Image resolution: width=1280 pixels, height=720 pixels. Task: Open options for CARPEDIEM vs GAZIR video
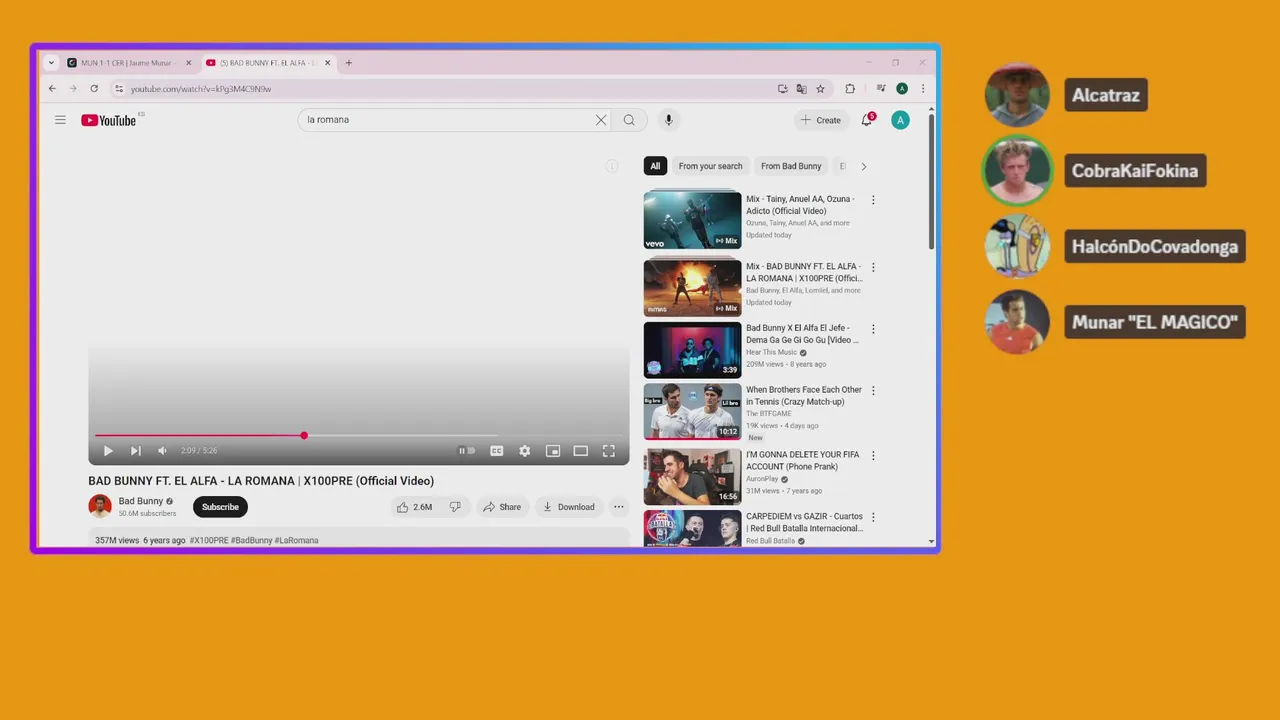click(x=873, y=518)
